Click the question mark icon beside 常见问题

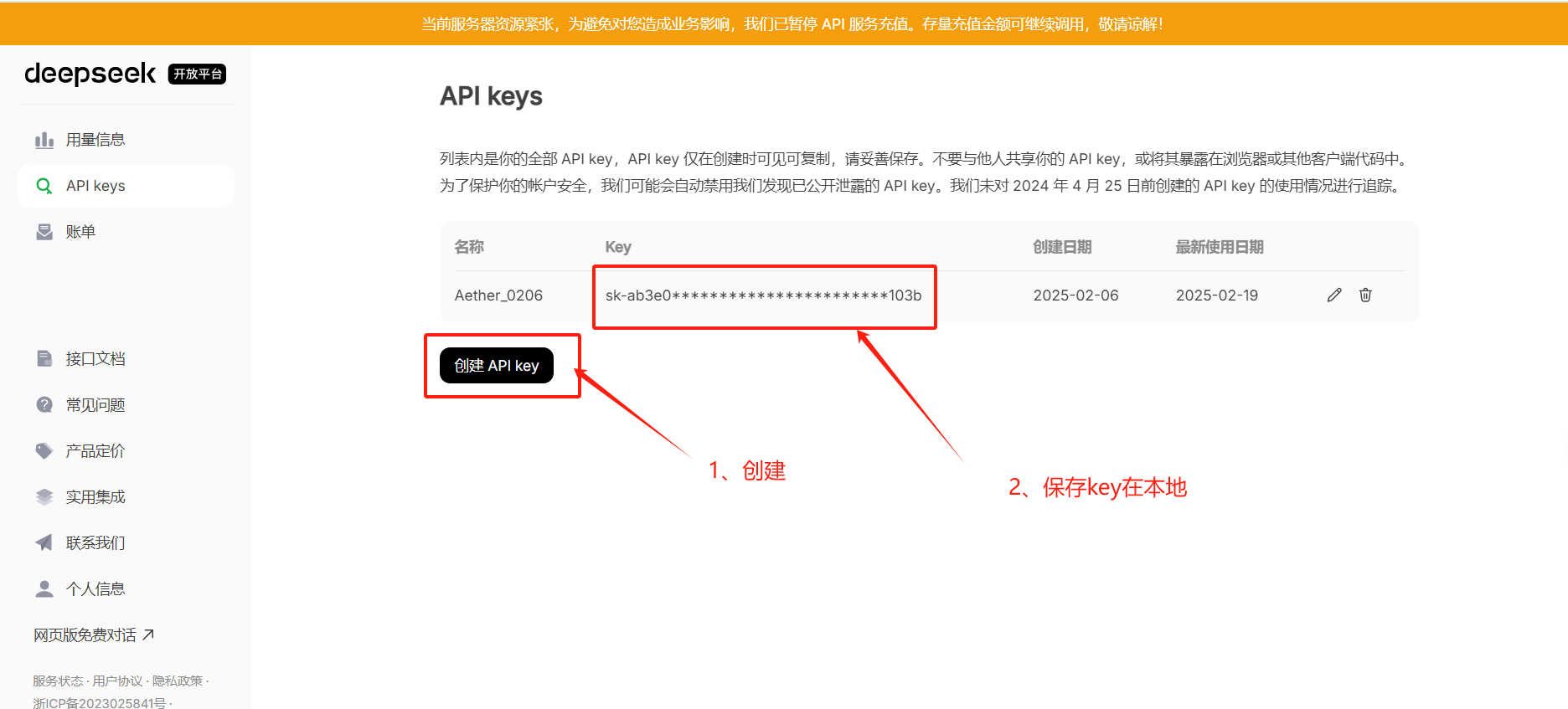(x=44, y=405)
